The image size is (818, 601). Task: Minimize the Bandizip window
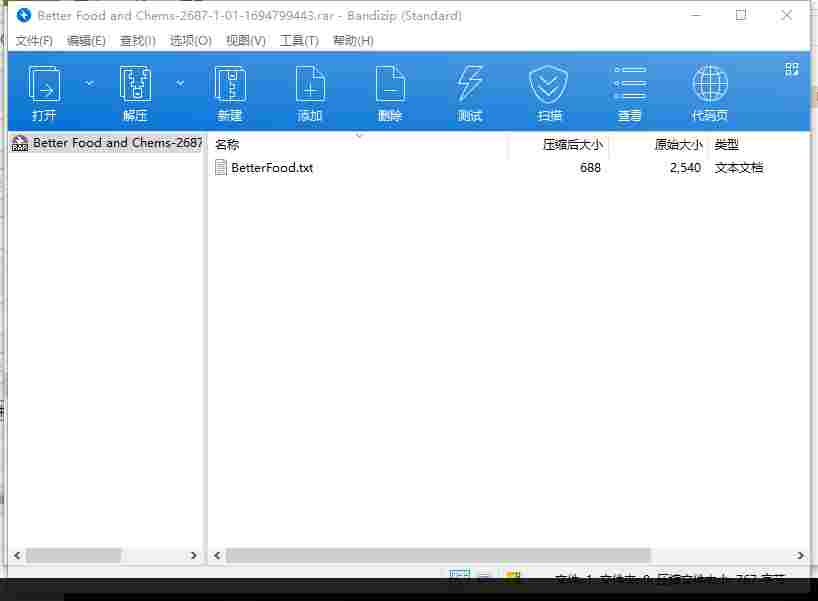point(695,16)
